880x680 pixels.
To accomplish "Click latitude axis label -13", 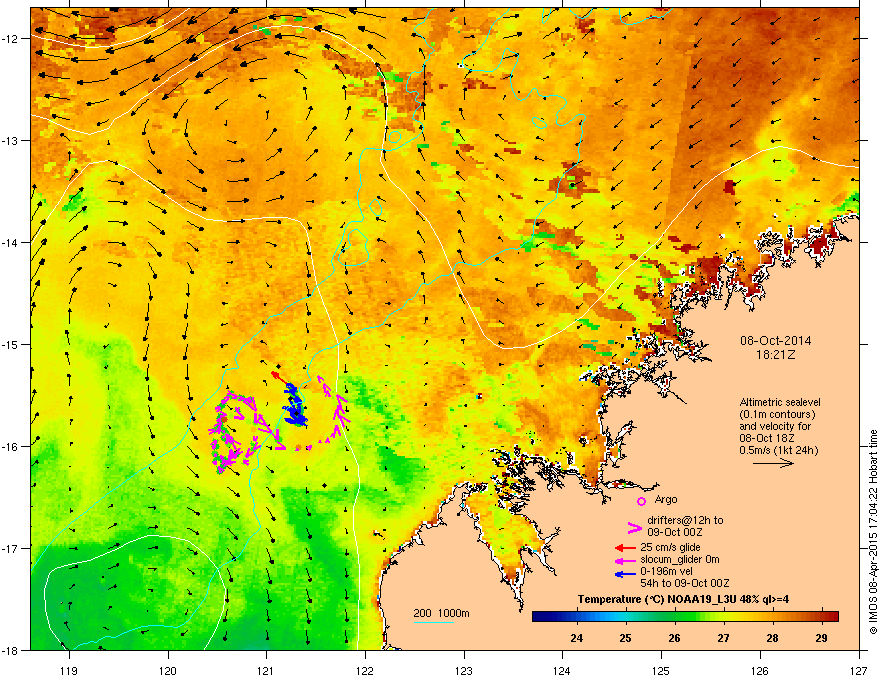I will click(10, 140).
